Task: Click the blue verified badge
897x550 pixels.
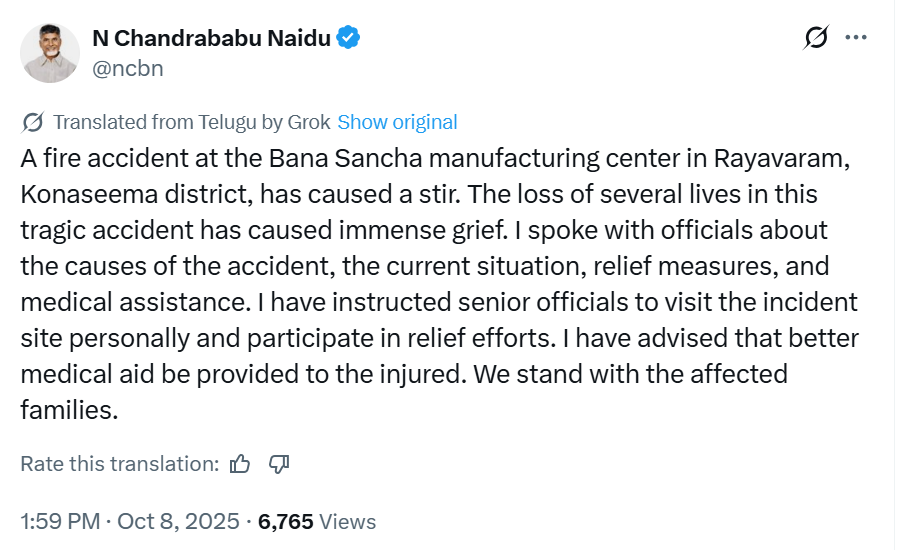Action: pyautogui.click(x=348, y=38)
